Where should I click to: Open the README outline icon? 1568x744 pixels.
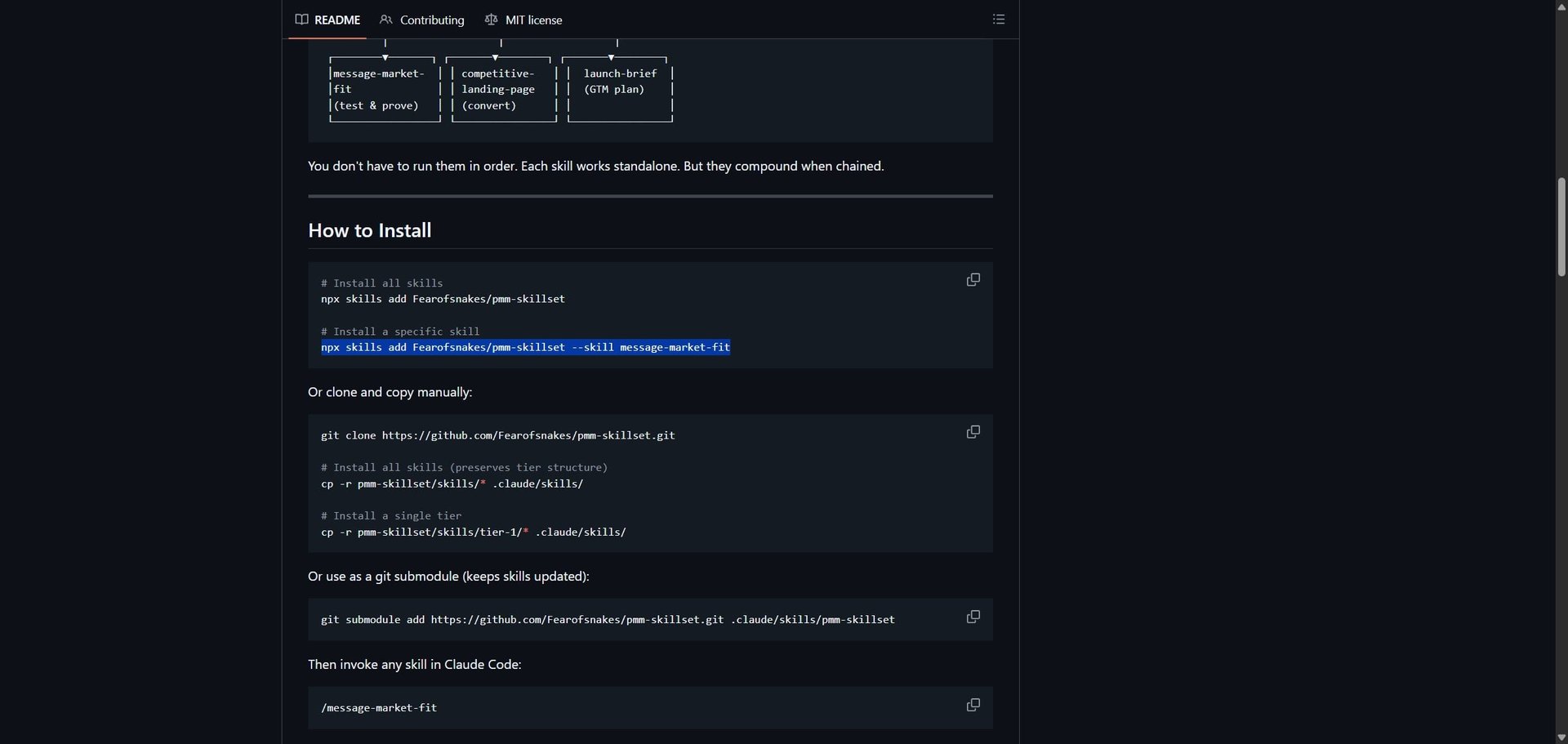[x=998, y=20]
